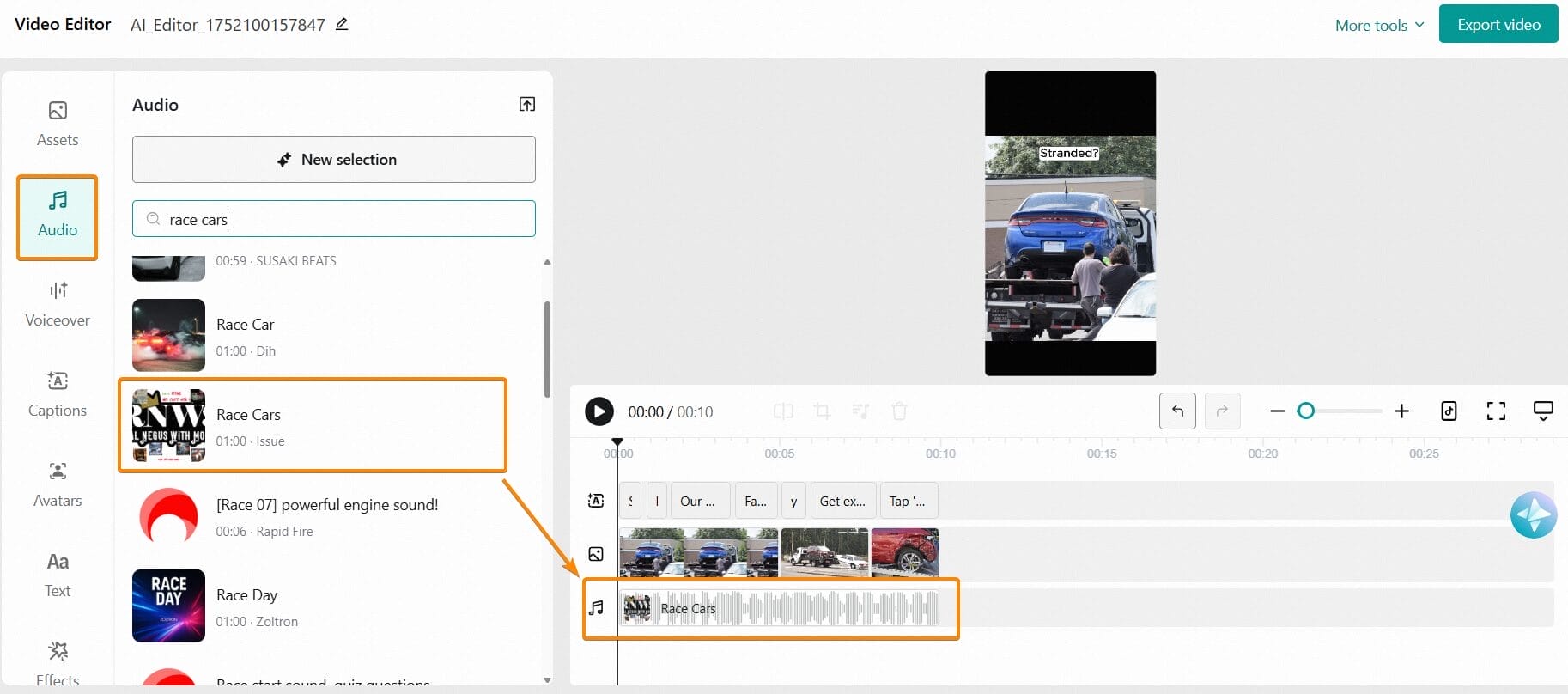Switch to the Voiceover panel
The width and height of the screenshot is (1568, 694).
(58, 304)
